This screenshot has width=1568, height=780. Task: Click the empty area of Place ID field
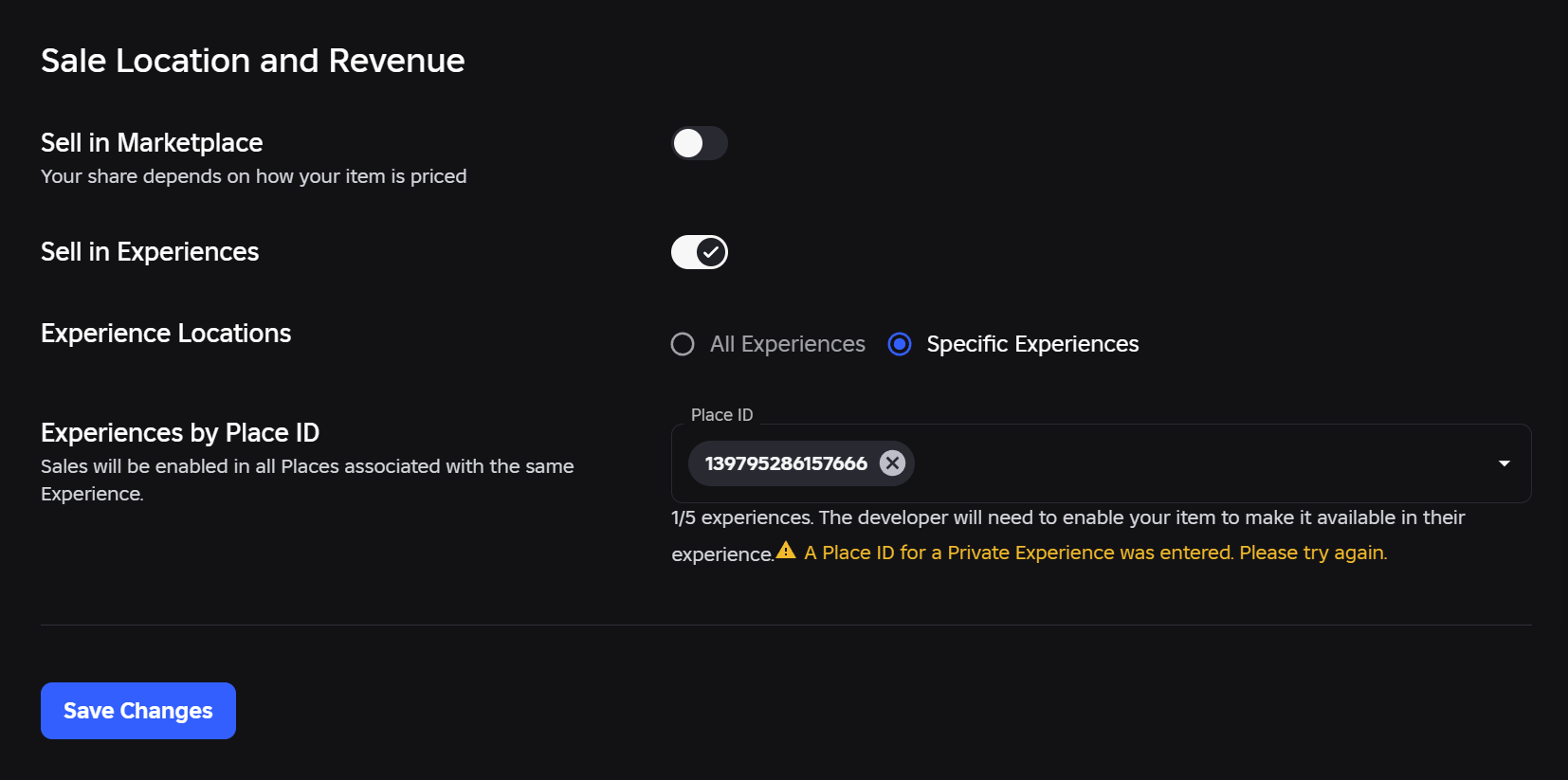tap(1199, 463)
